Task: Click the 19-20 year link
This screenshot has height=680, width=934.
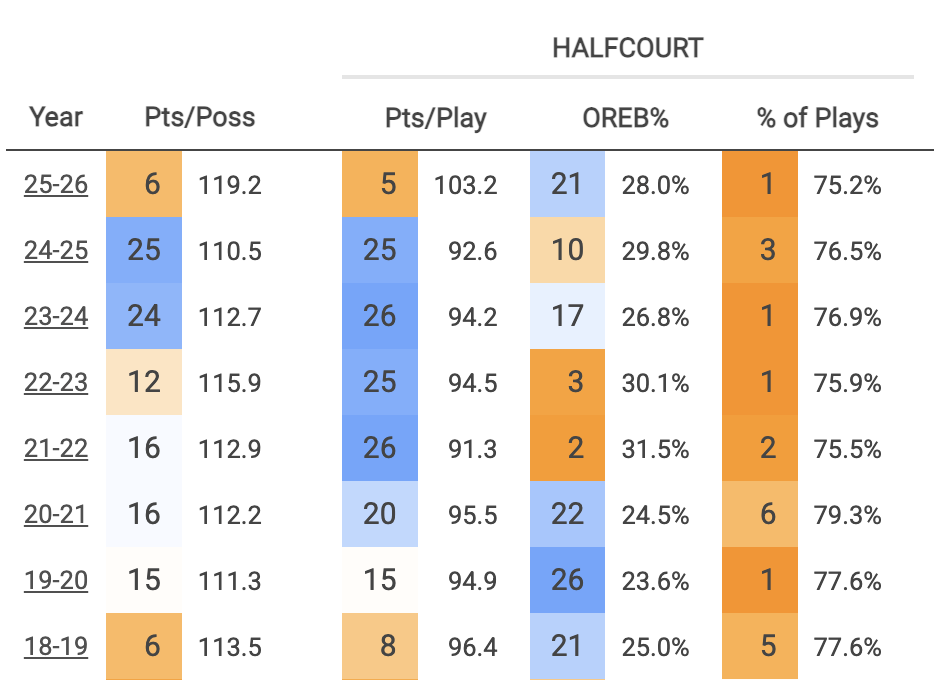Action: pos(56,580)
